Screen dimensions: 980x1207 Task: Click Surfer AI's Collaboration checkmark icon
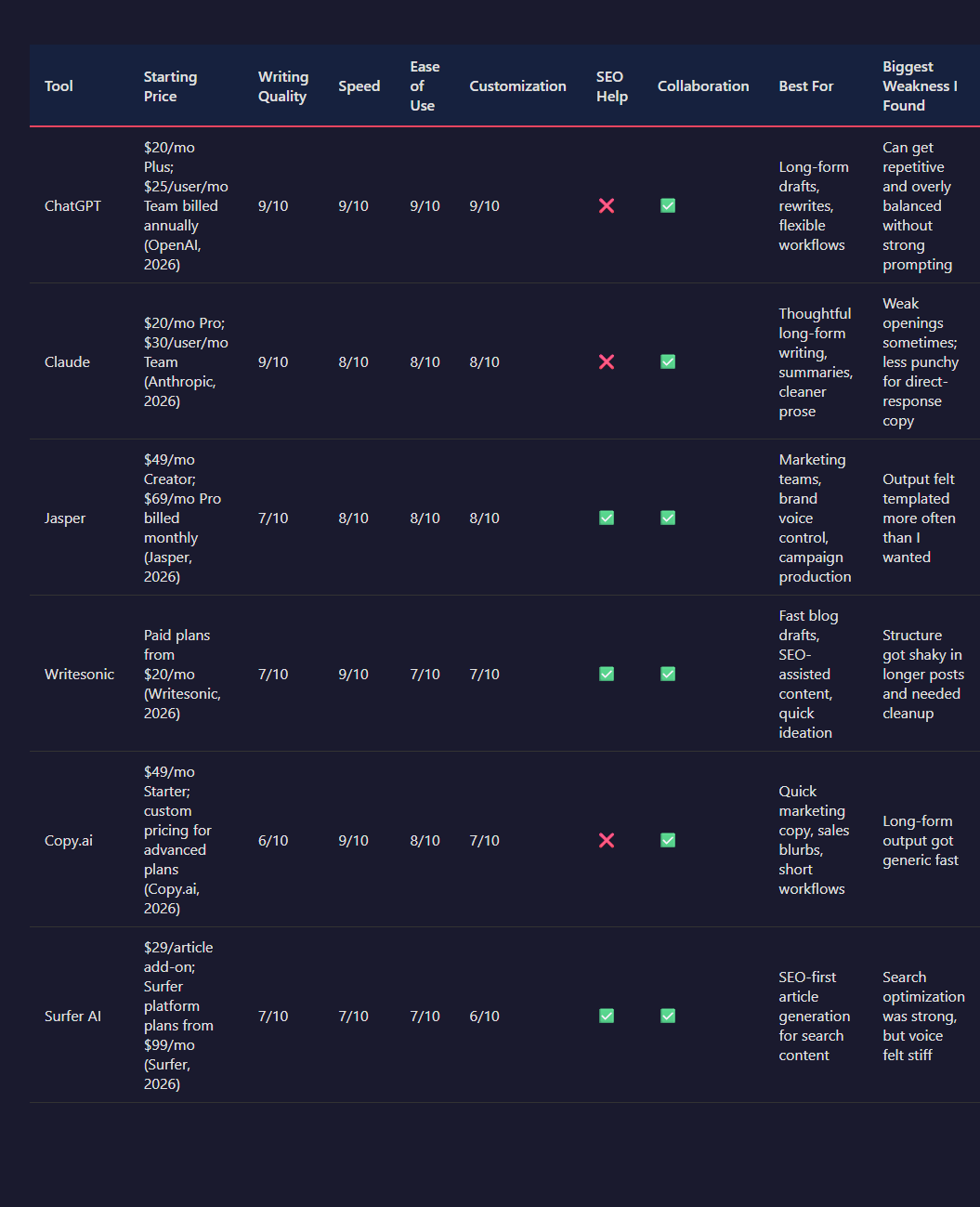point(668,1016)
